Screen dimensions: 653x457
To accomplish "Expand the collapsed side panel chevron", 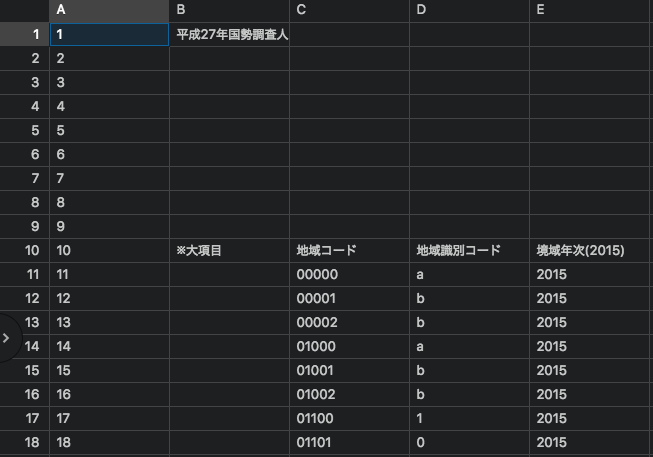I will tap(6, 338).
